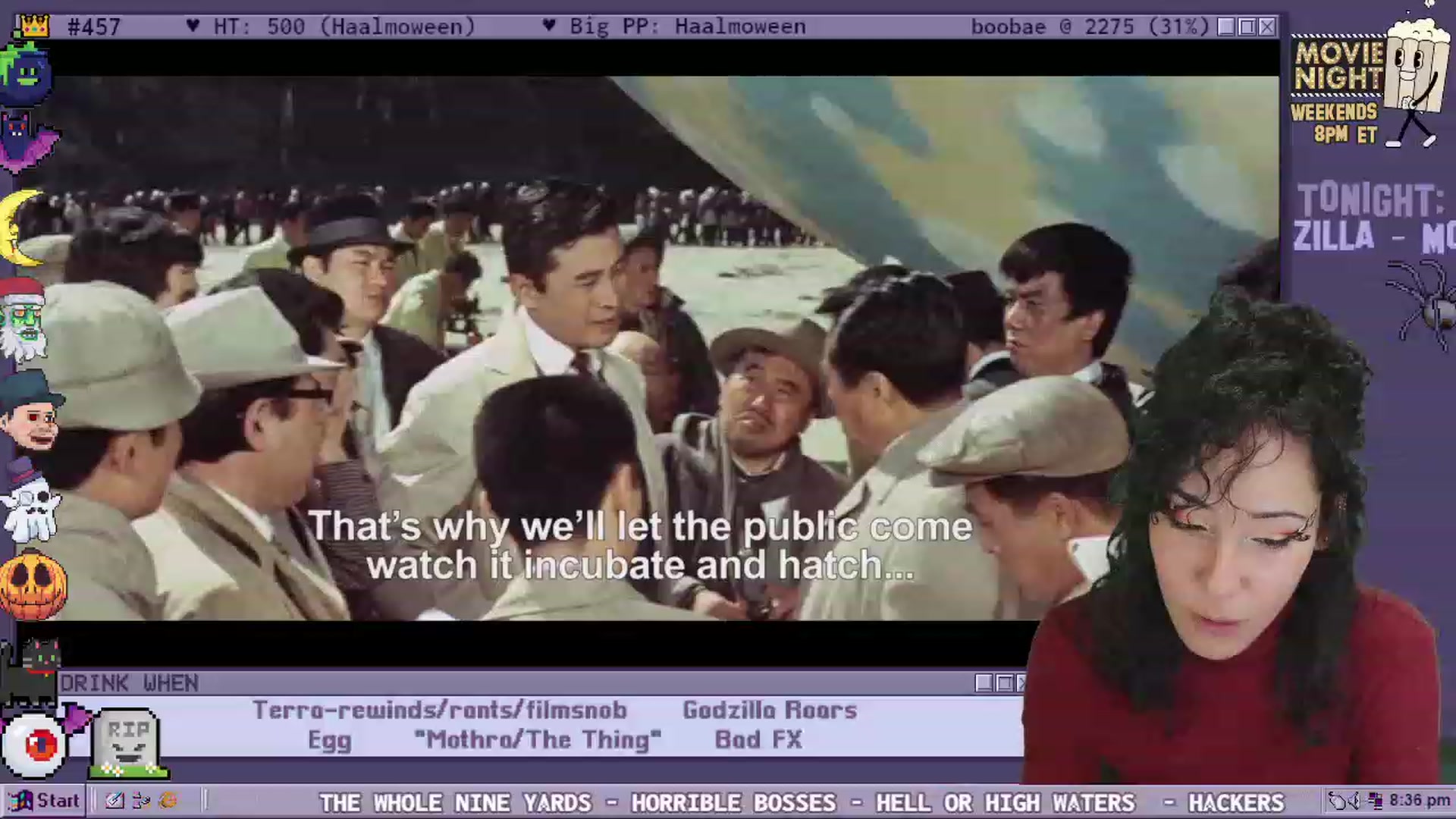Click the RIP tombstone icon
This screenshot has height=819, width=1456.
(127, 744)
